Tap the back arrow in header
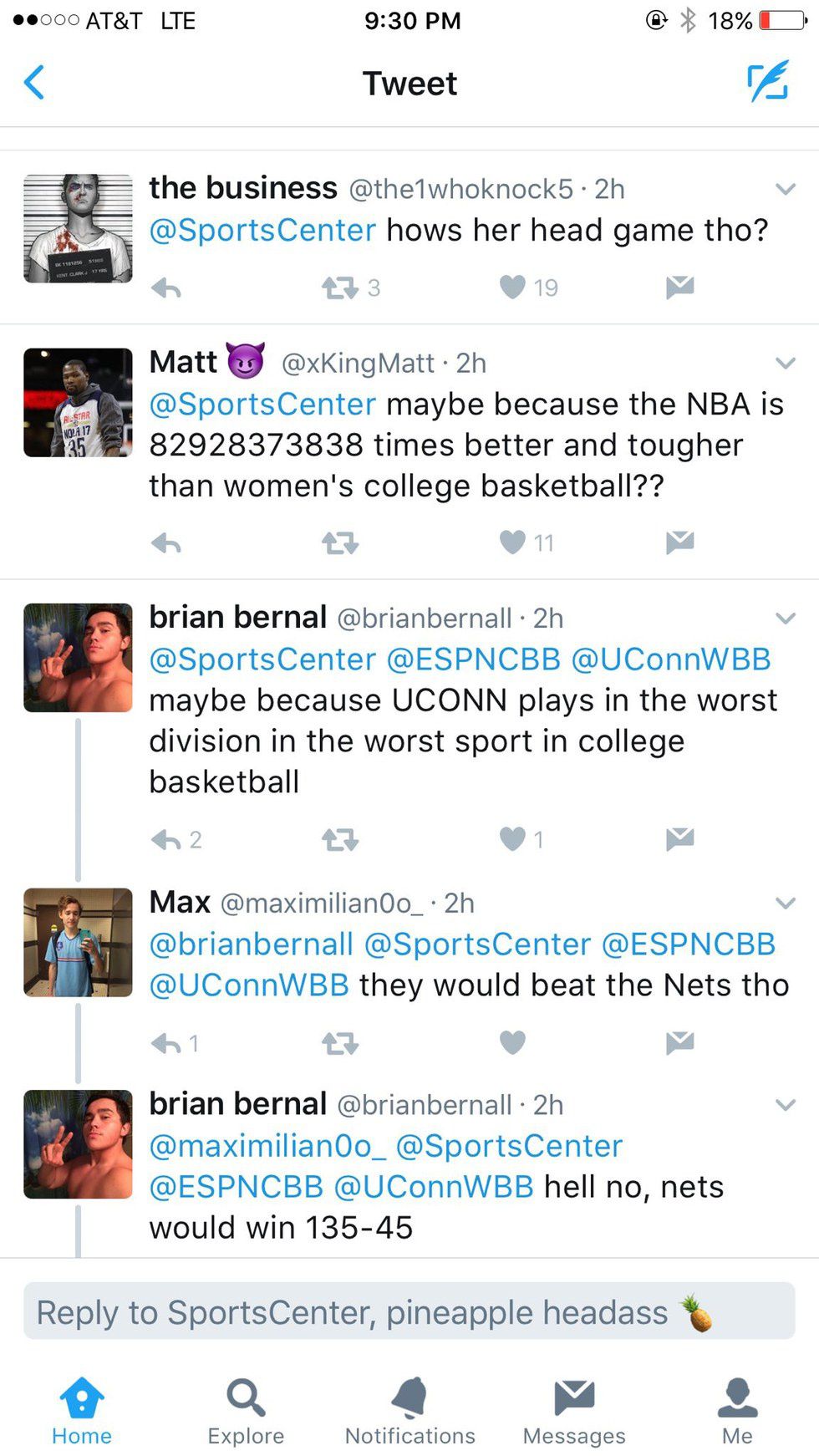The width and height of the screenshot is (819, 1456). (34, 83)
